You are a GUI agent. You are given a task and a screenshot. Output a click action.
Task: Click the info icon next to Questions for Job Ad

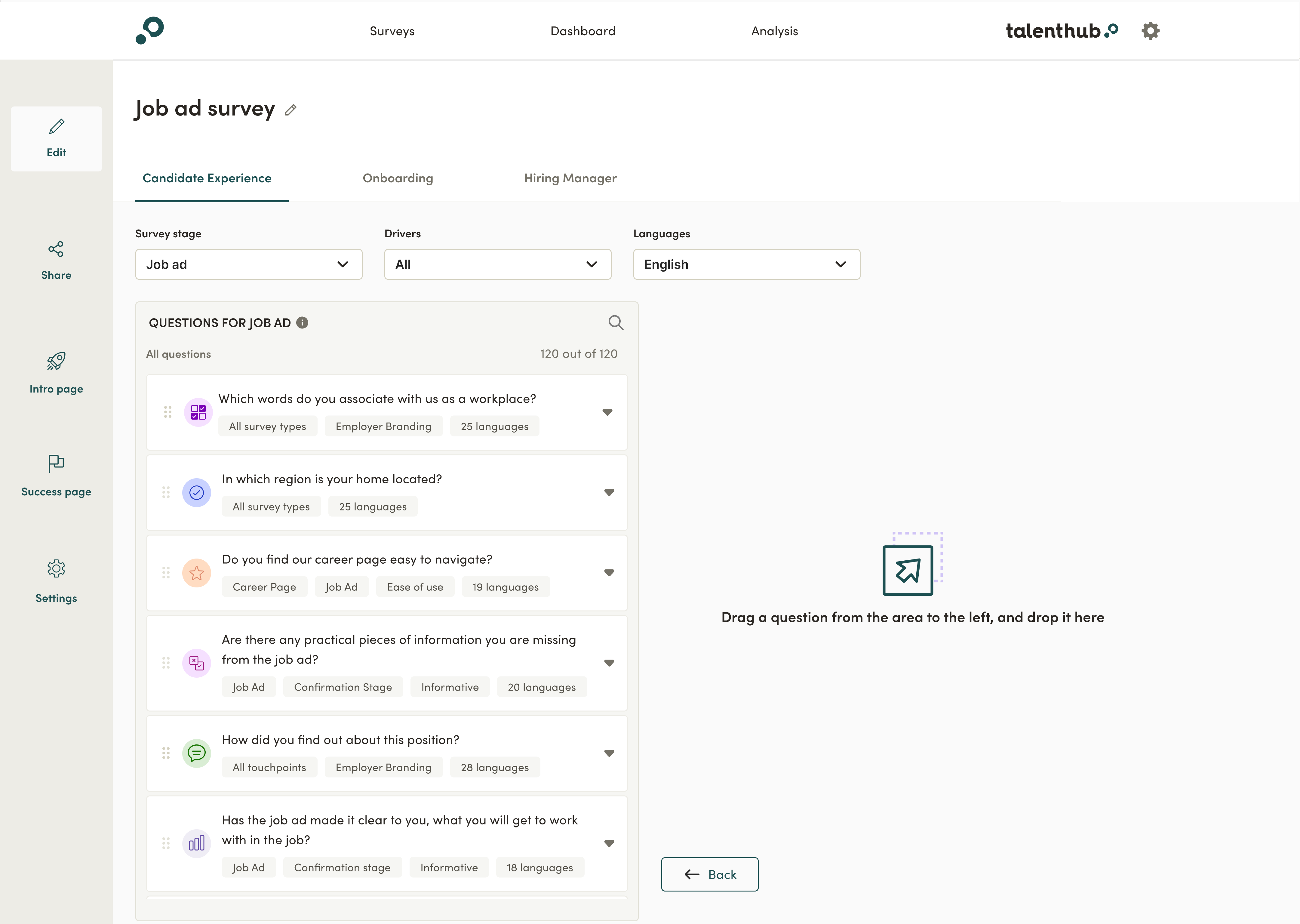pyautogui.click(x=303, y=323)
